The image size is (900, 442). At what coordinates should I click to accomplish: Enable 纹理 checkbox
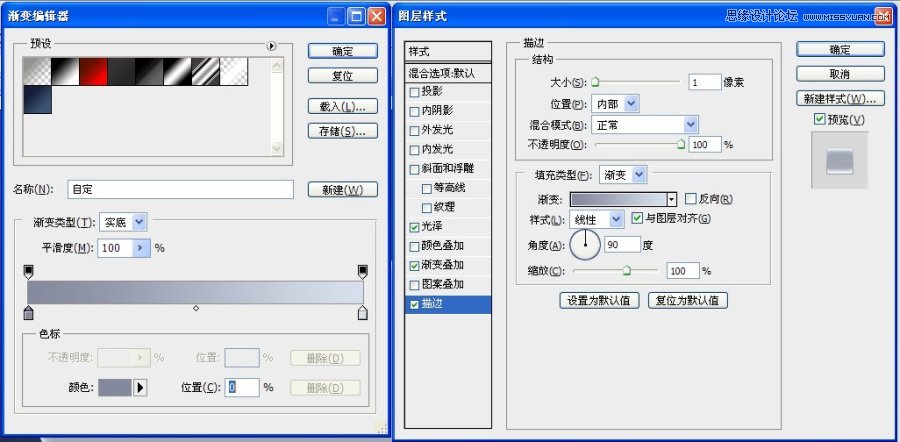click(426, 208)
